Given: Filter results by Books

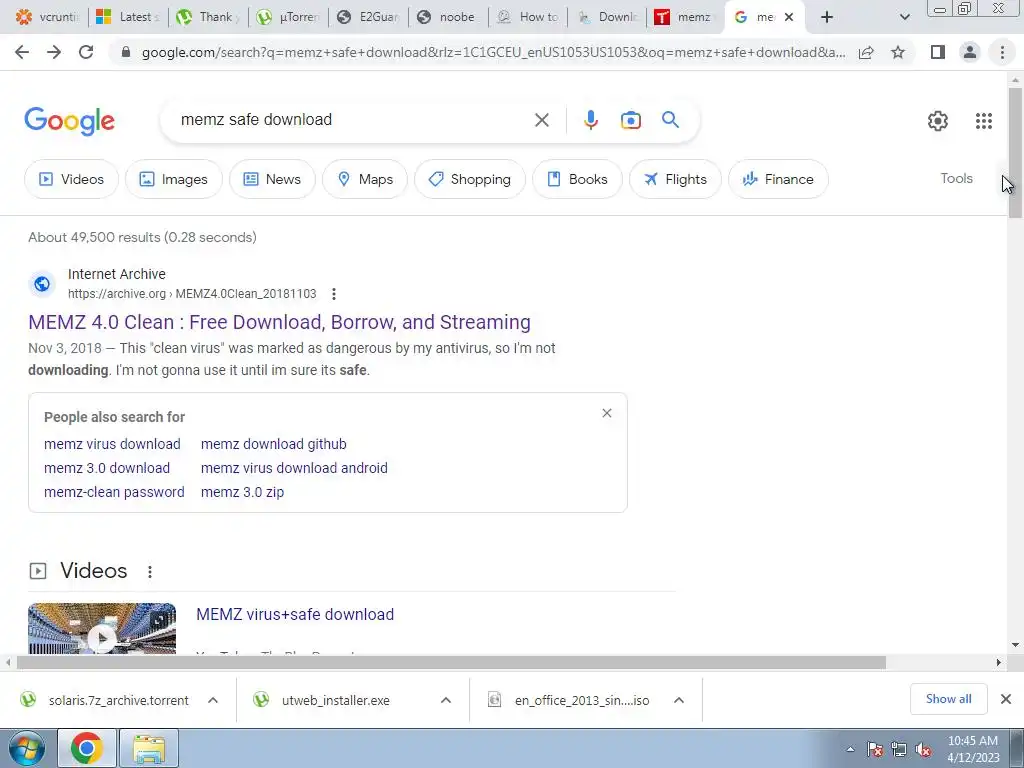Looking at the screenshot, I should (x=577, y=179).
